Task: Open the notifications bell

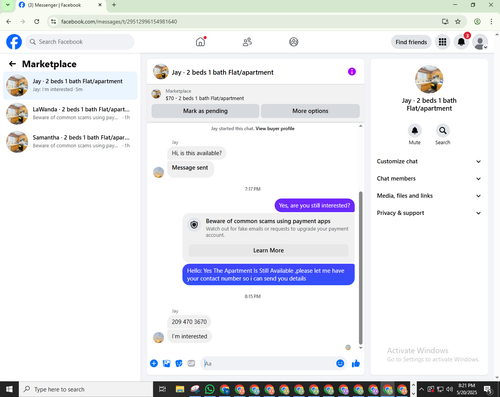Action: point(461,42)
